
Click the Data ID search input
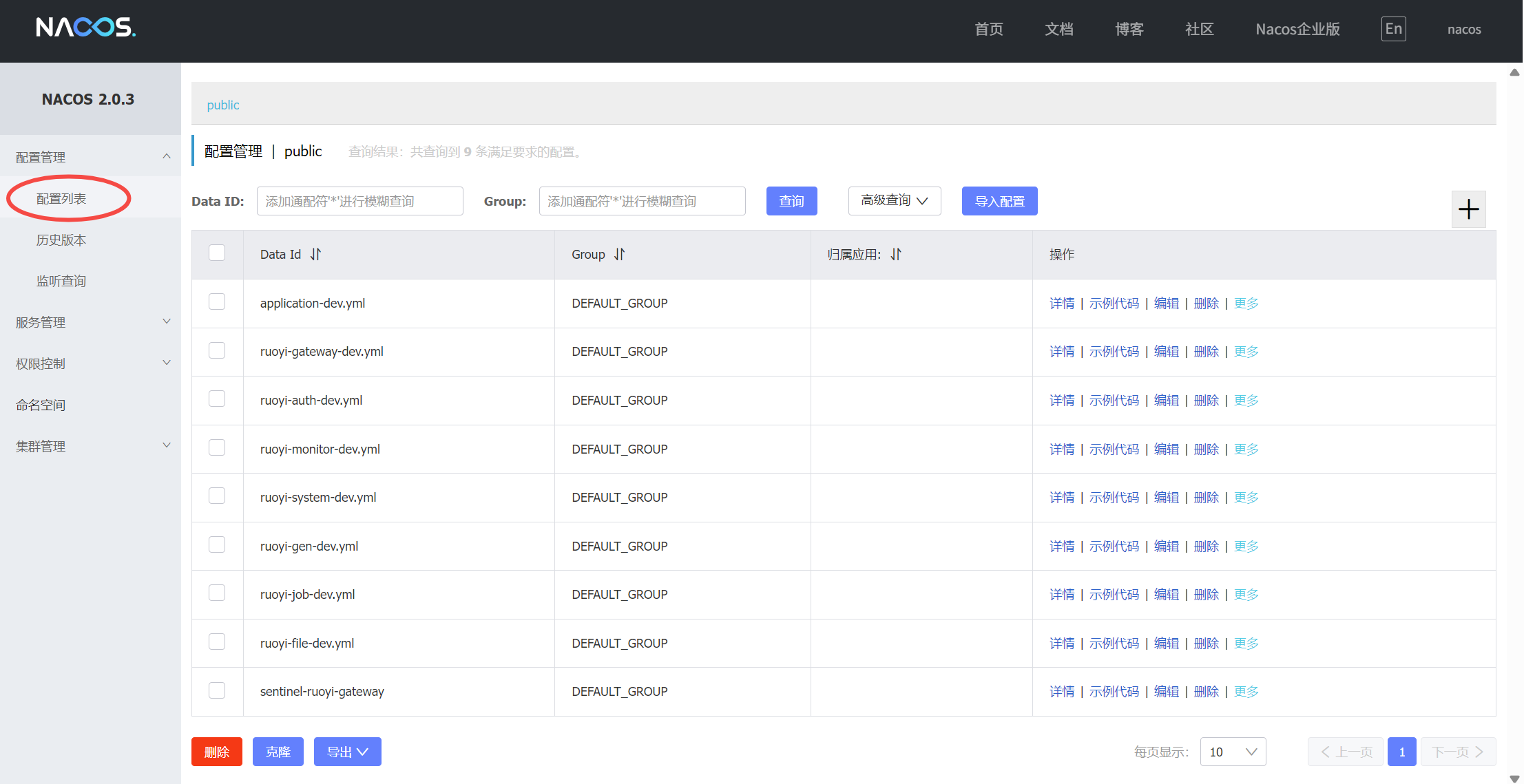coord(360,201)
